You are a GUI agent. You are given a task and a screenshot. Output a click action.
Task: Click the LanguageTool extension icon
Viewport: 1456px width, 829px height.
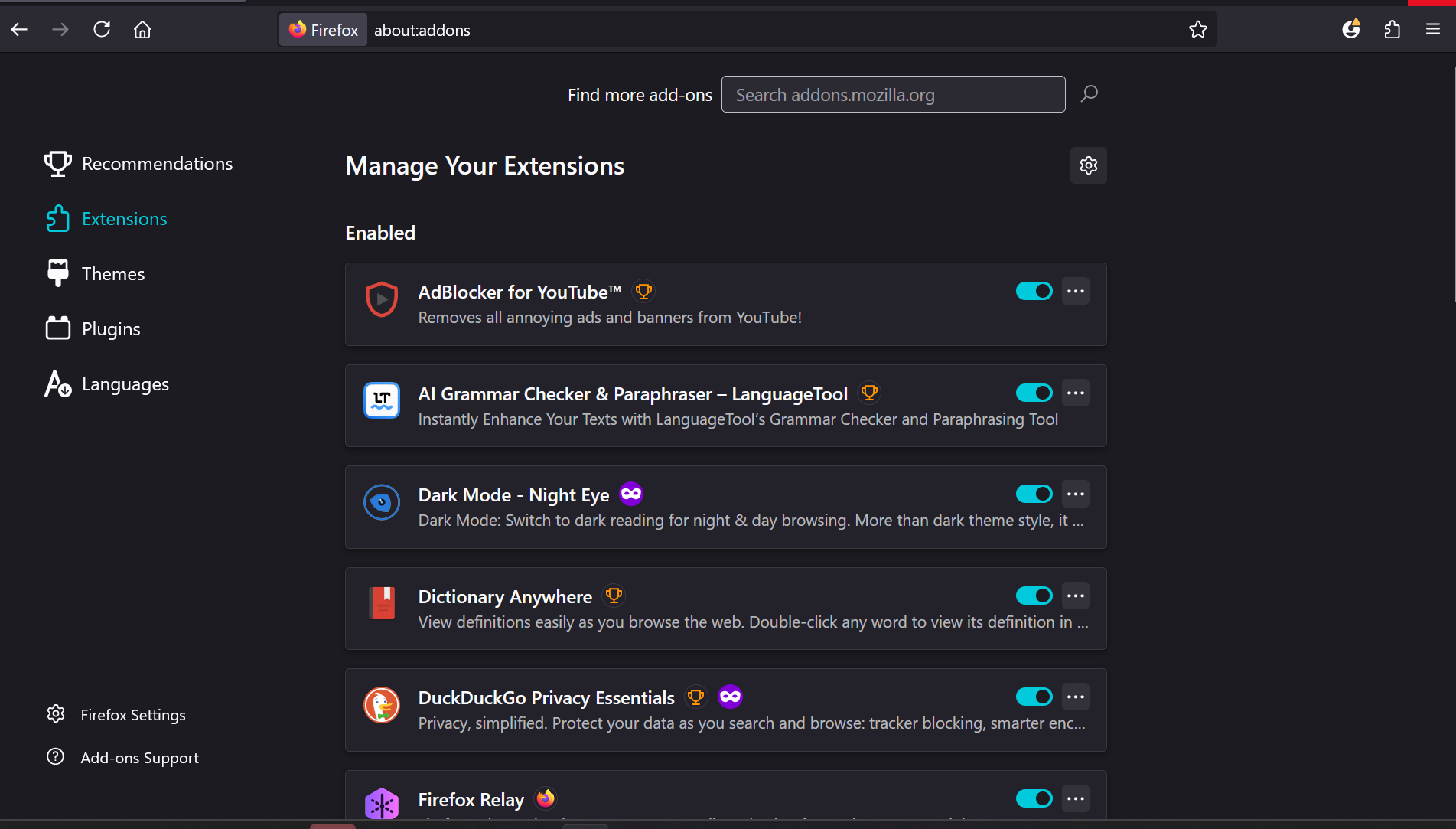pos(382,400)
